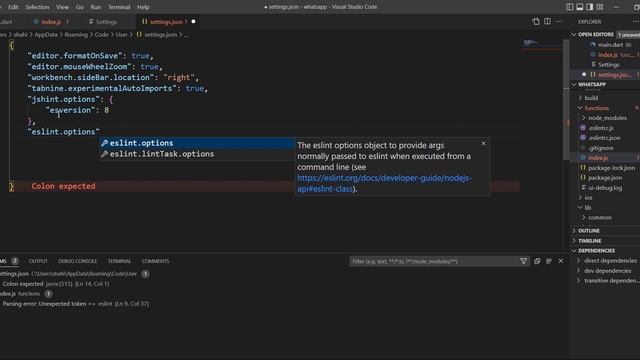640x360 pixels.
Task: Select eslint.lintTask.options suggestion
Action: (x=197, y=154)
